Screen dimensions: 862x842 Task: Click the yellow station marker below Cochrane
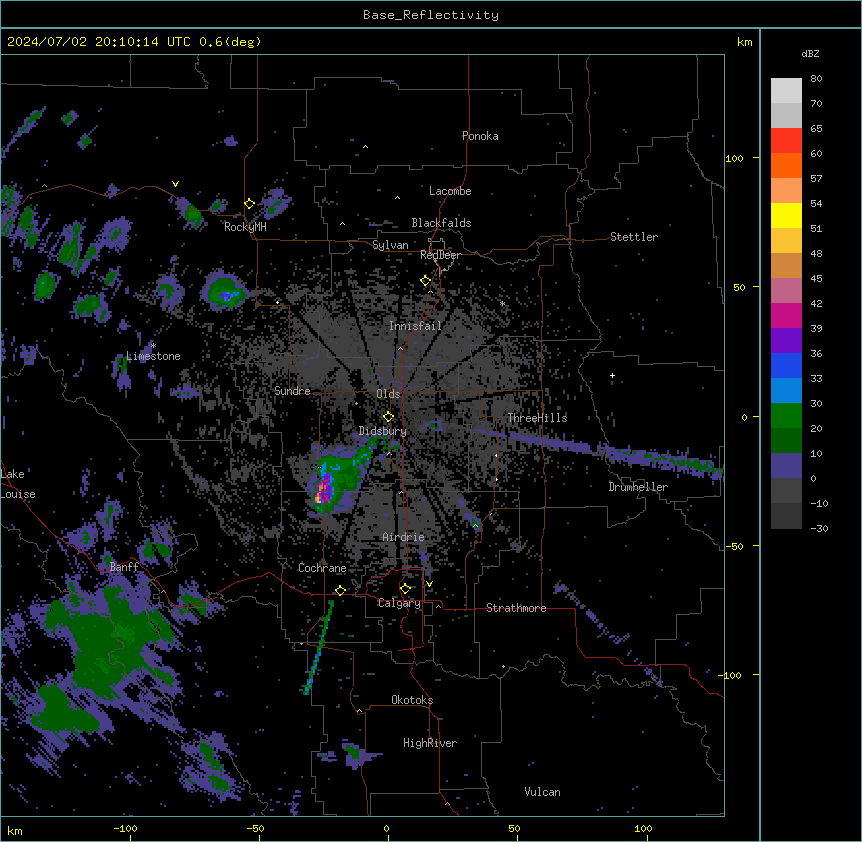(340, 590)
